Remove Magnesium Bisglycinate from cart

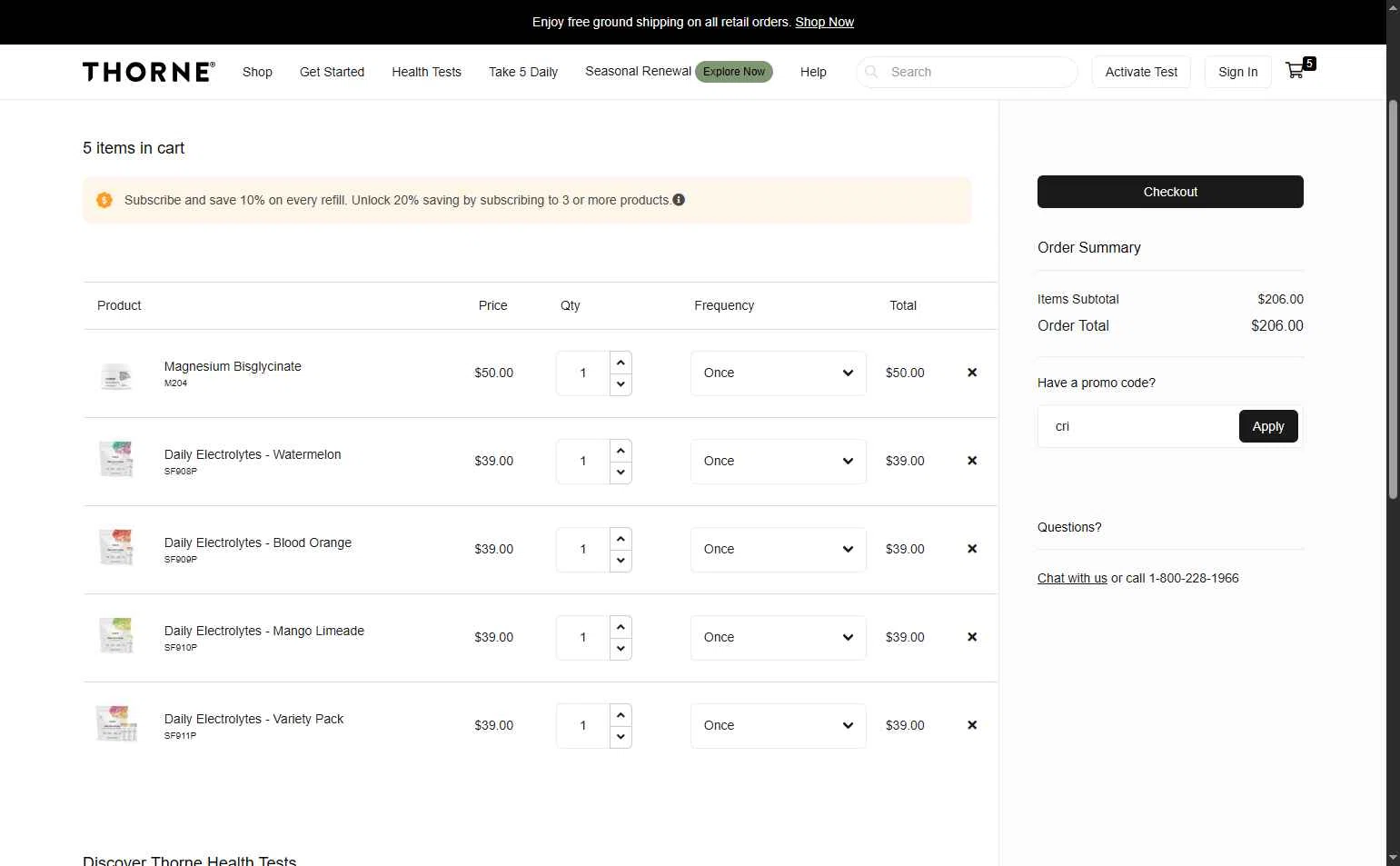point(972,373)
